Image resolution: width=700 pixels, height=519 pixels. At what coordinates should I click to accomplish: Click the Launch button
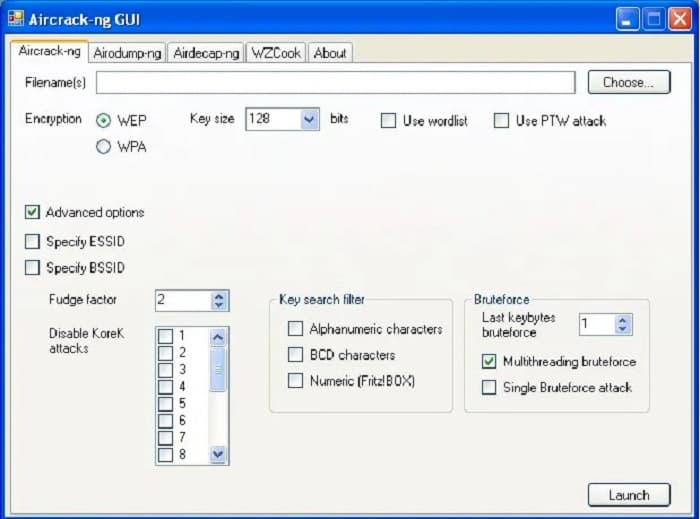[629, 495]
